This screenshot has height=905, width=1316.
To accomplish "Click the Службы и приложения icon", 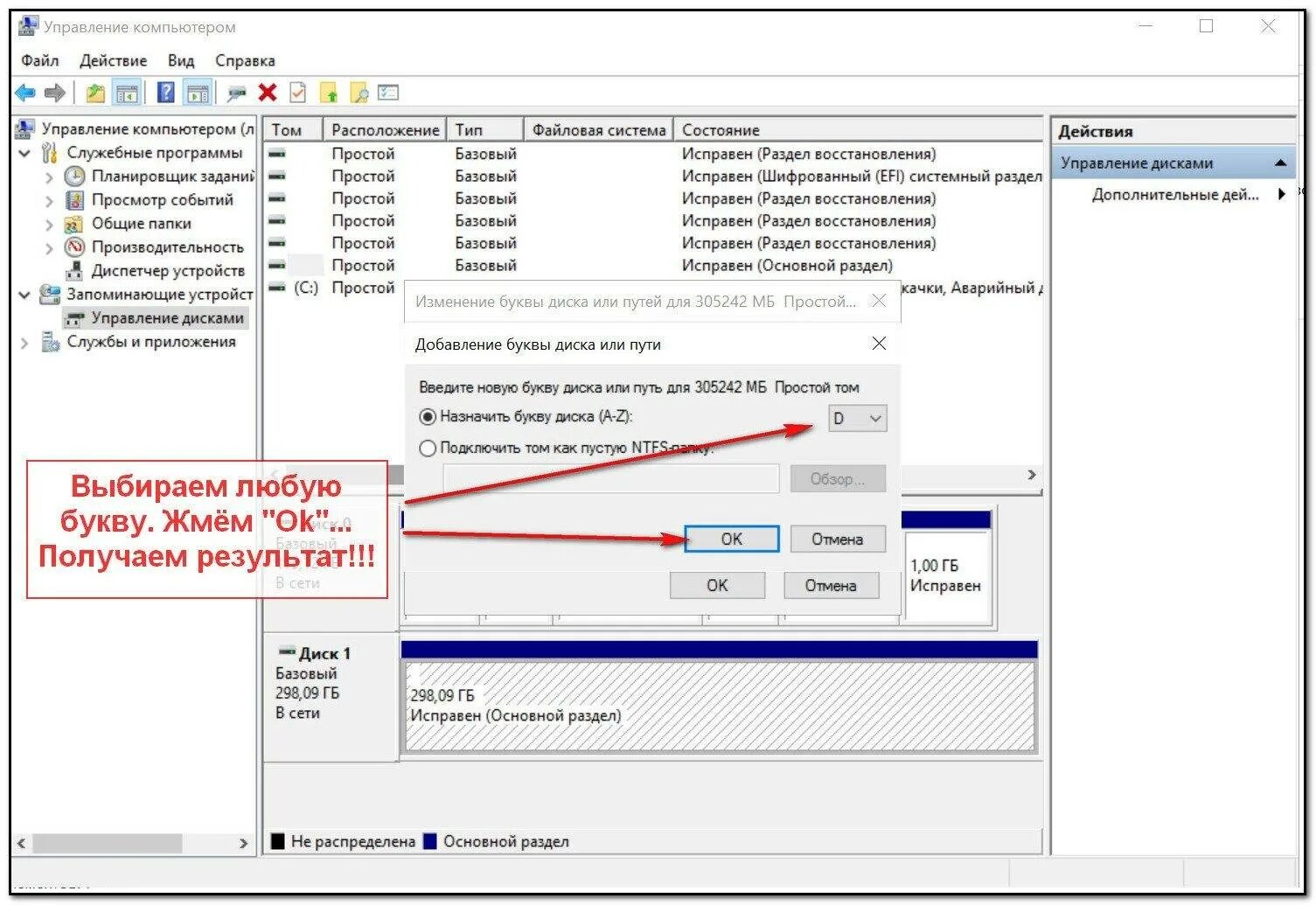I will coord(50,342).
